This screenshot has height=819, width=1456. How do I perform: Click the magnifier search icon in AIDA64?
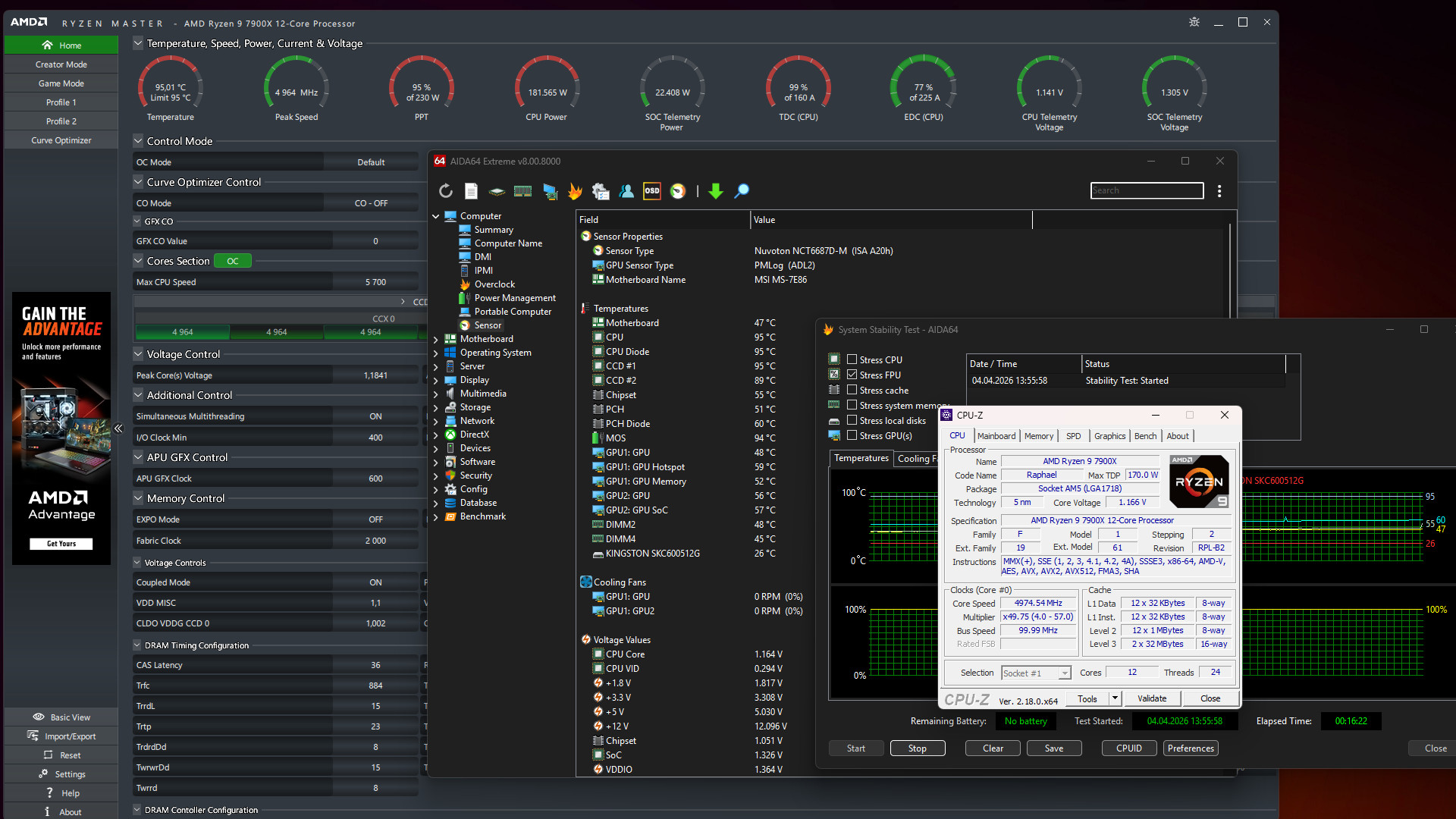click(742, 191)
